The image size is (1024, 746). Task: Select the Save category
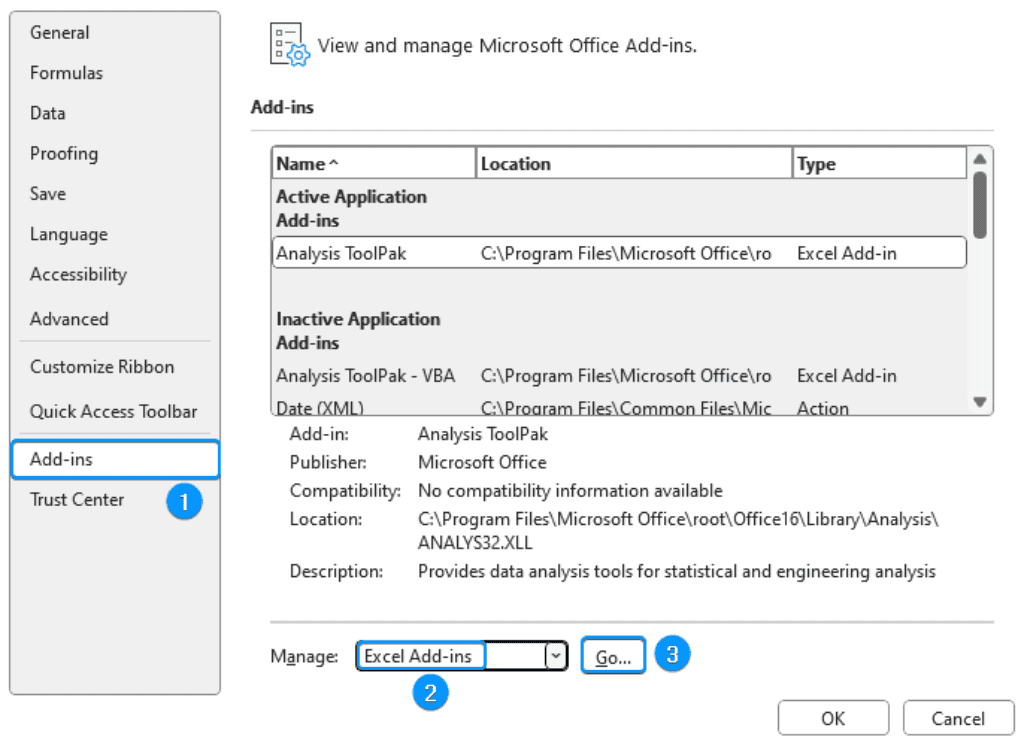(x=48, y=194)
